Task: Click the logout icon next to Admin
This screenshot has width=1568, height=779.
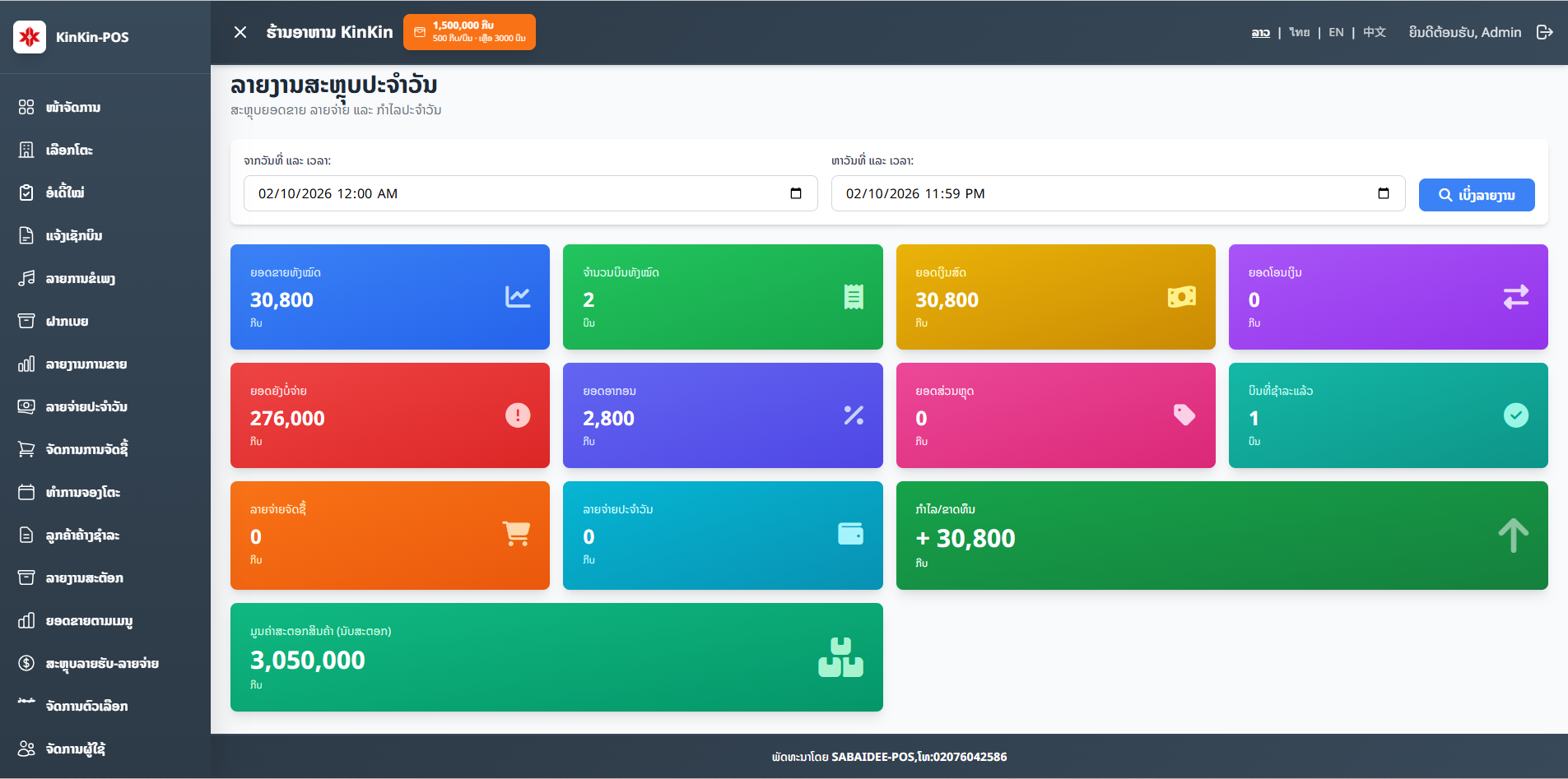Action: pyautogui.click(x=1544, y=32)
